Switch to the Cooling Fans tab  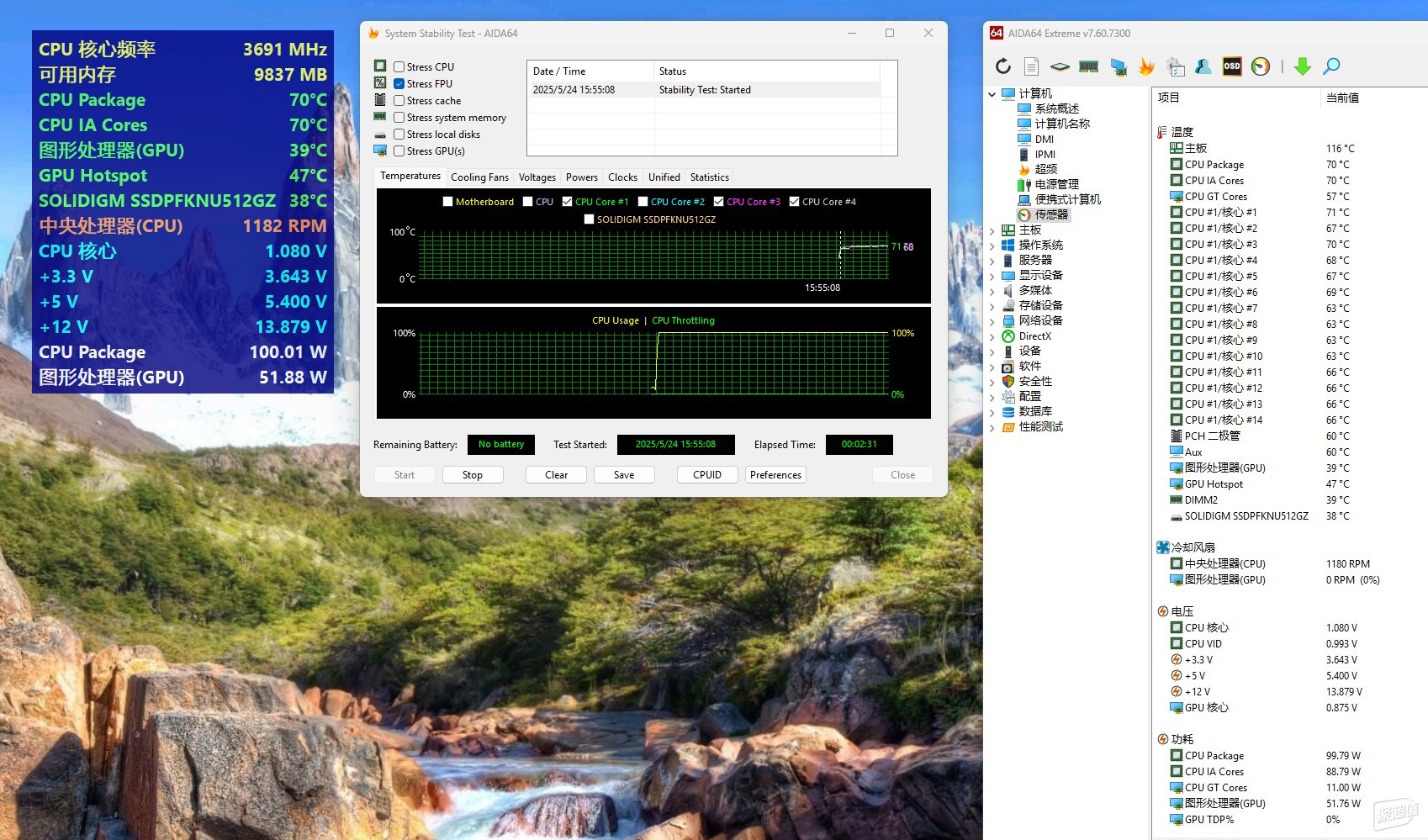(479, 177)
